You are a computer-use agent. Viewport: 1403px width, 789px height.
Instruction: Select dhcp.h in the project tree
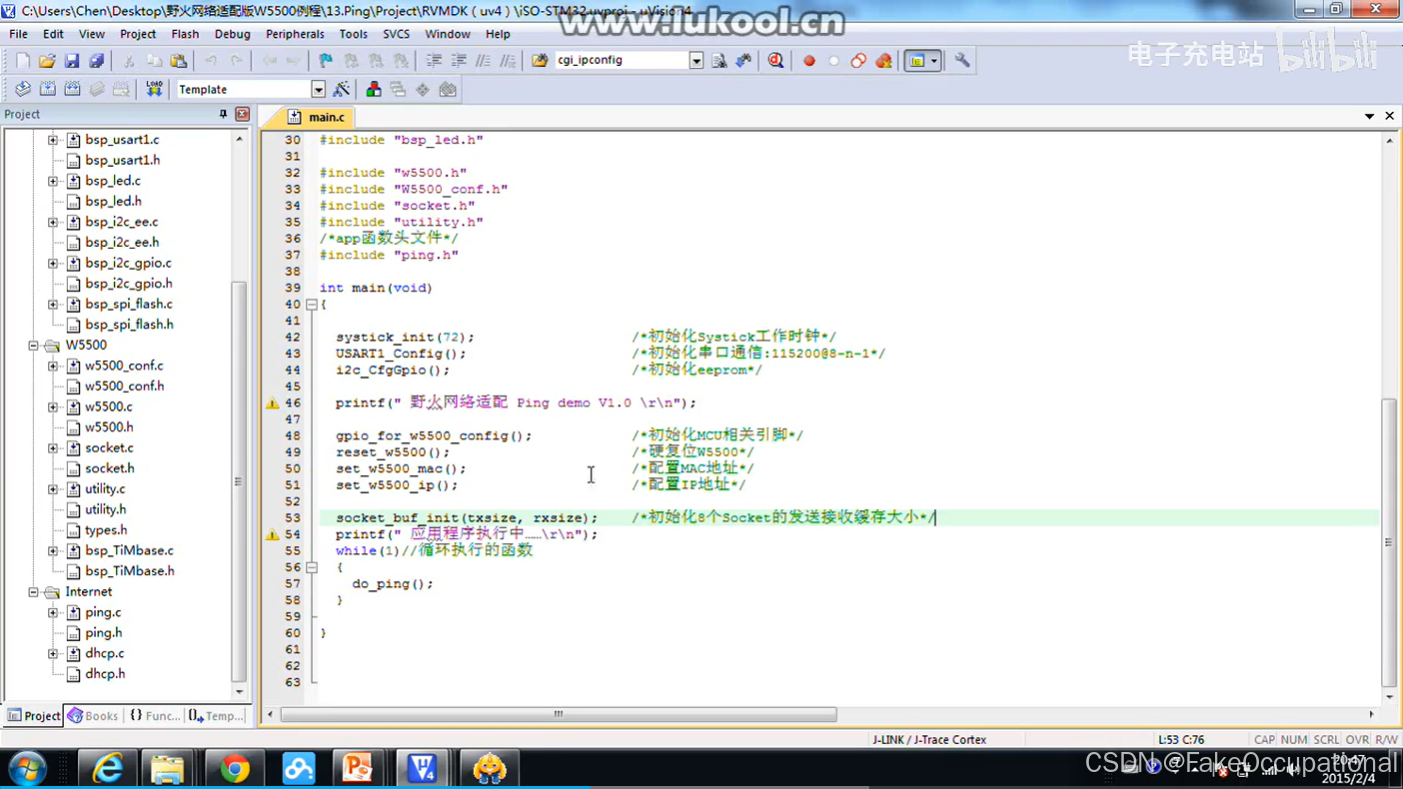[105, 674]
